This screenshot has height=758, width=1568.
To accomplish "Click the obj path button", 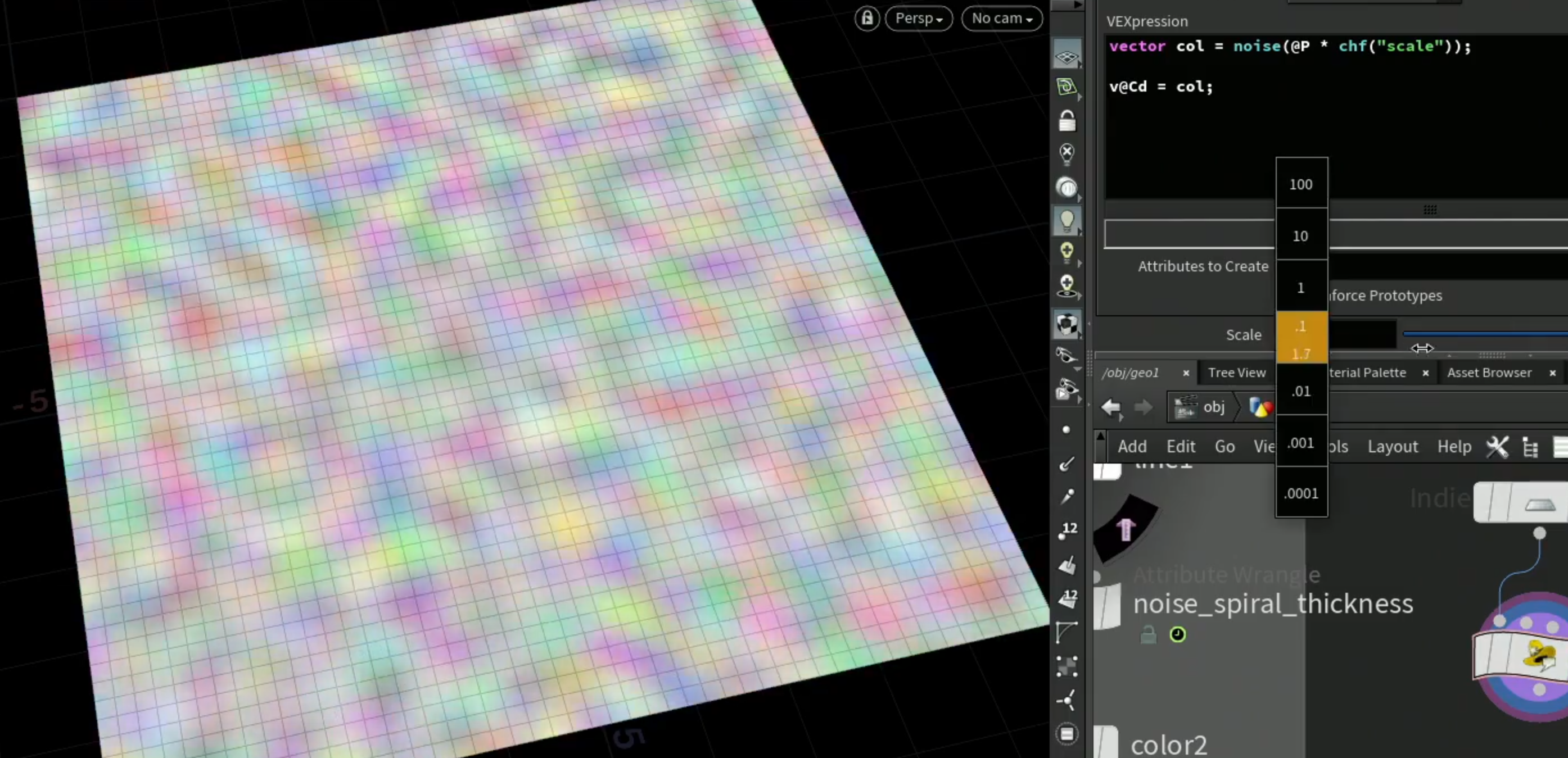I will [x=1200, y=407].
